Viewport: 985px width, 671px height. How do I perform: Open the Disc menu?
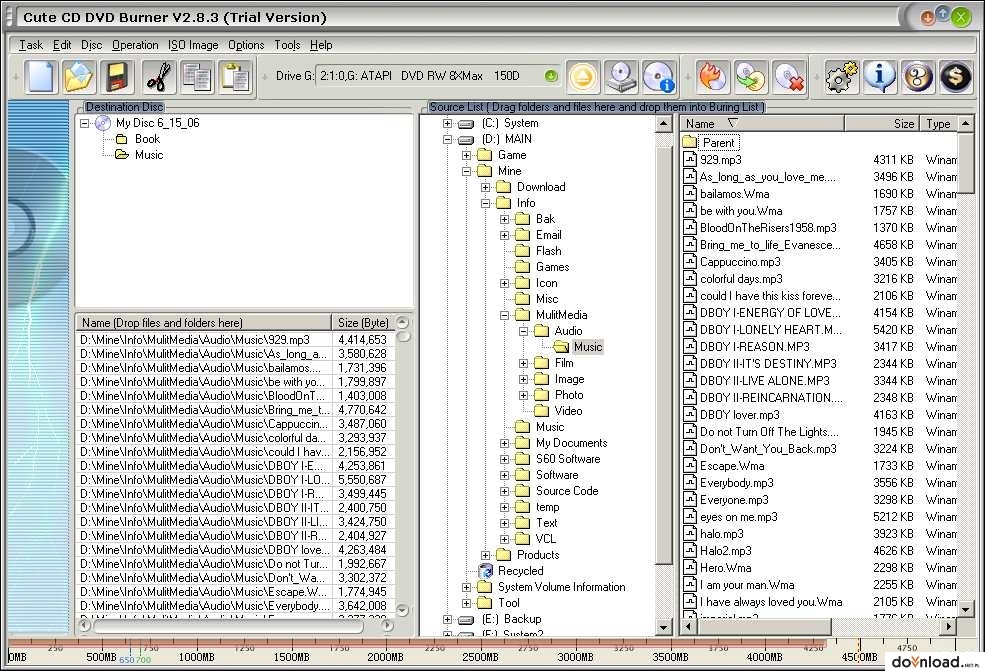pyautogui.click(x=92, y=45)
